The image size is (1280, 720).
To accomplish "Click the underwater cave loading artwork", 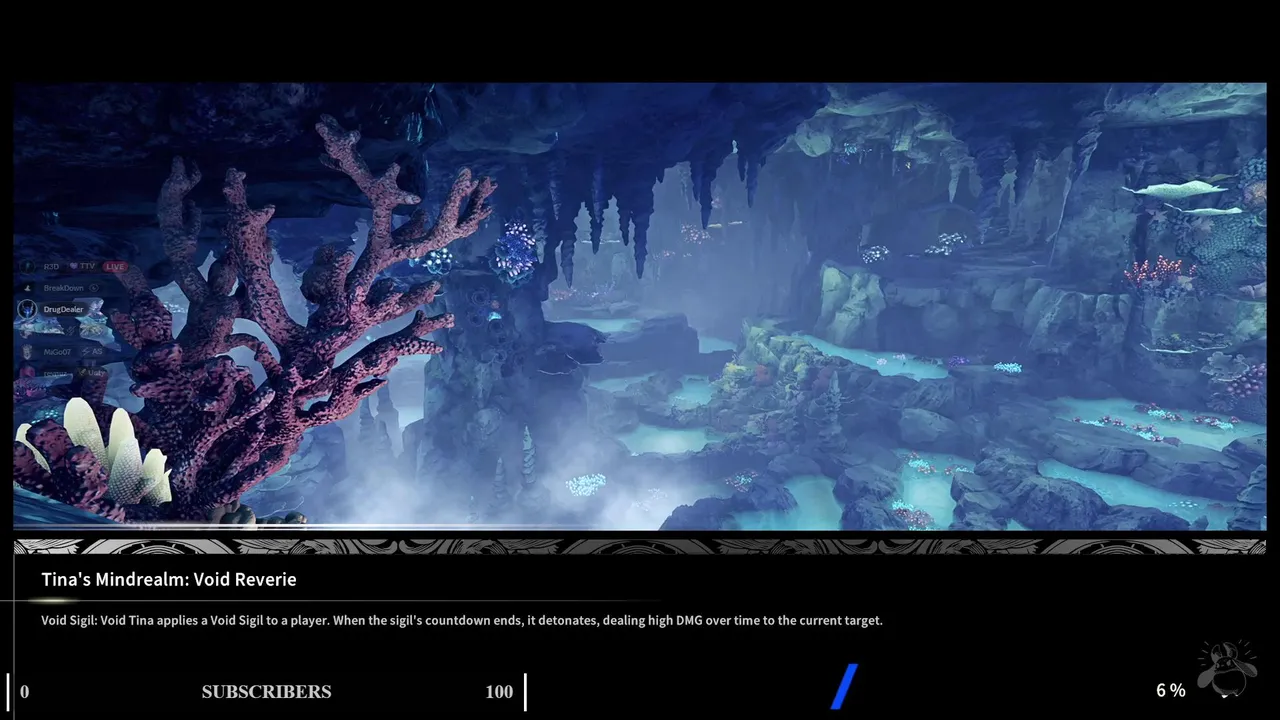I will click(640, 306).
